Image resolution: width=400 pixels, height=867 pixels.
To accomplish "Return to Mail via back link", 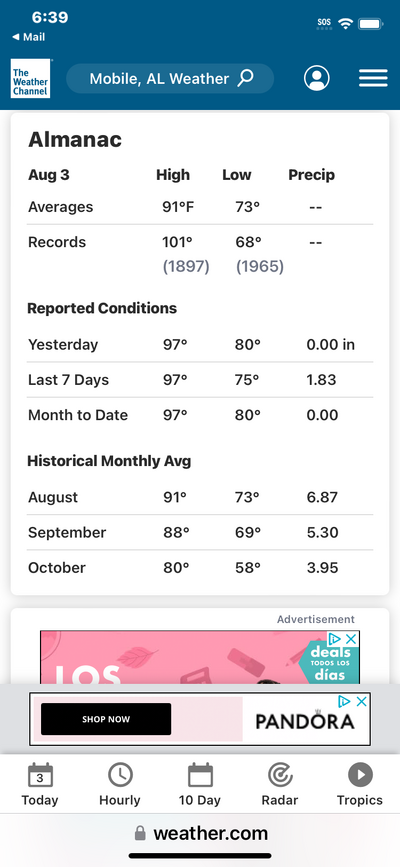I will click(x=28, y=37).
